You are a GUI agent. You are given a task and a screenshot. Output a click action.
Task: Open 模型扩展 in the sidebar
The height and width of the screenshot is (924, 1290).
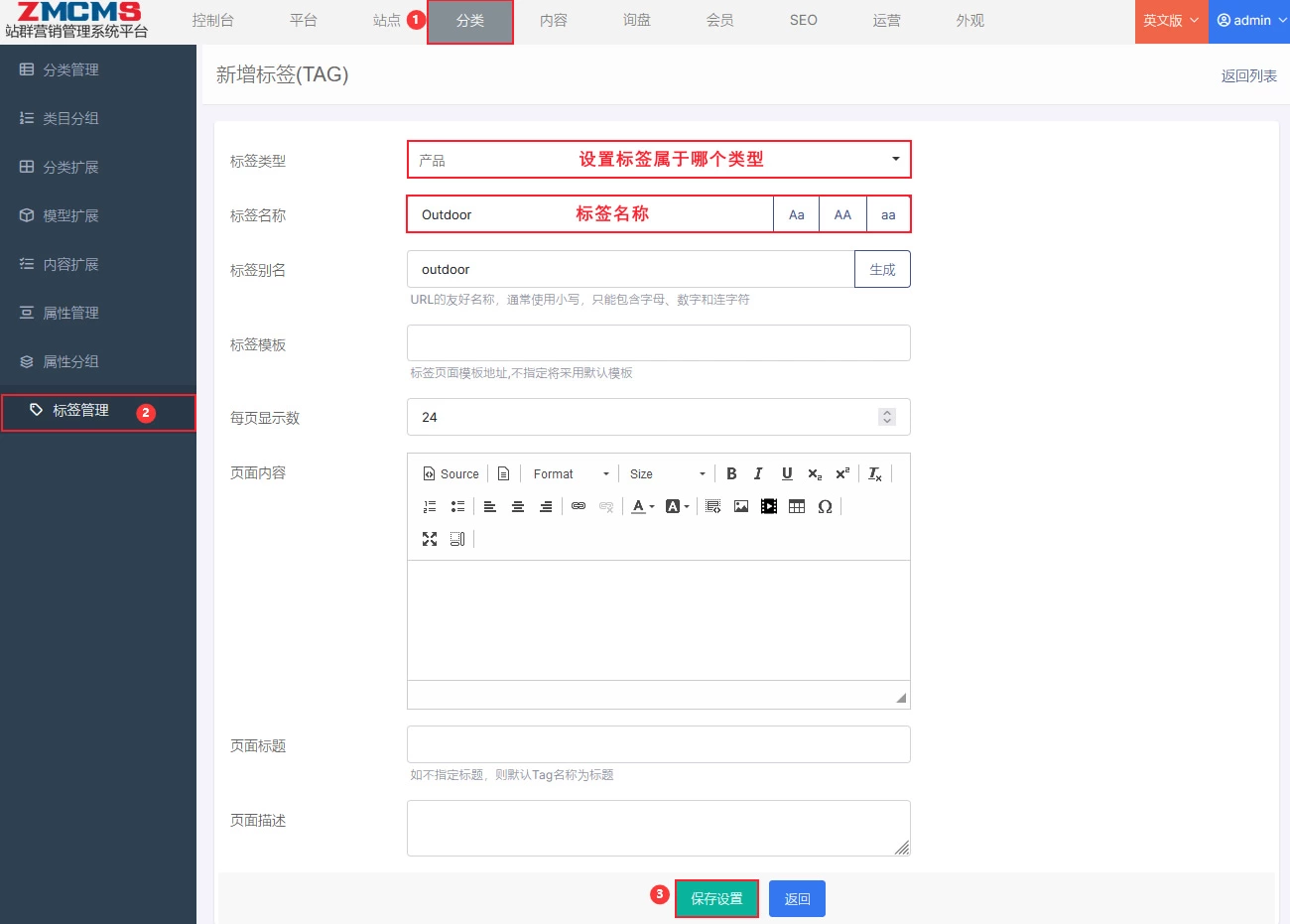98,216
